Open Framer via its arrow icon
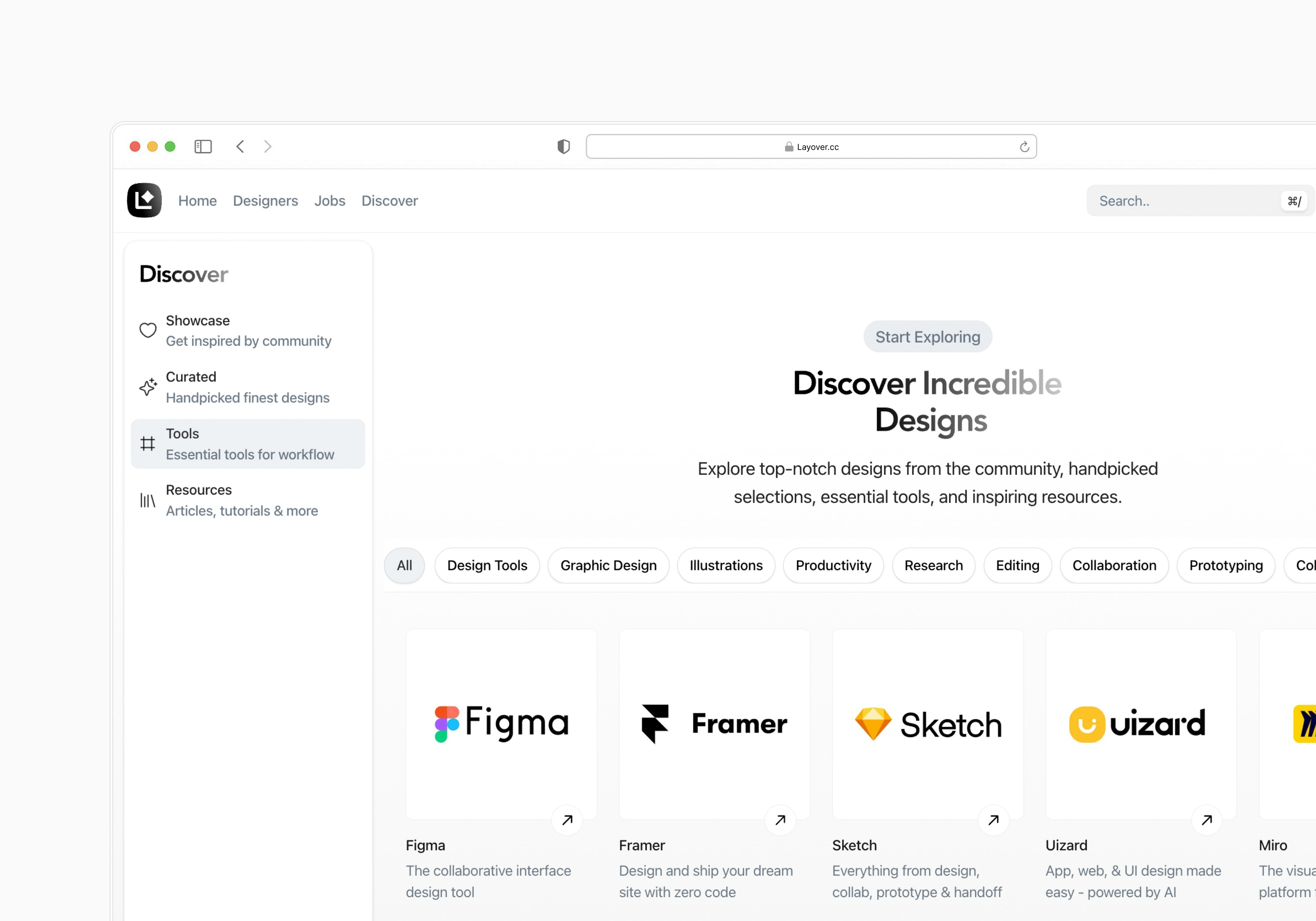 [780, 819]
